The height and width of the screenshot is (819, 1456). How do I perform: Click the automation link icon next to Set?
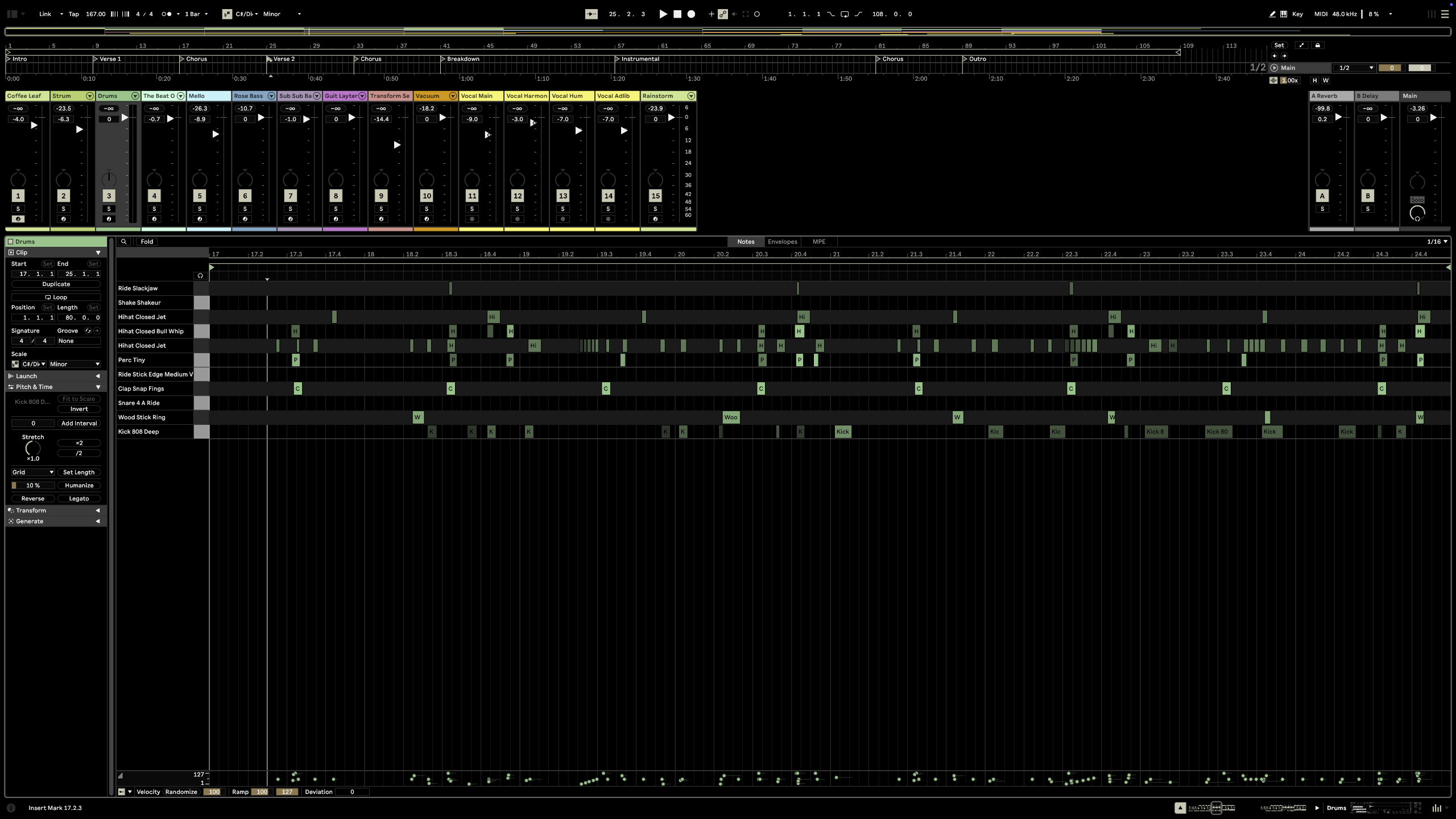[1301, 45]
